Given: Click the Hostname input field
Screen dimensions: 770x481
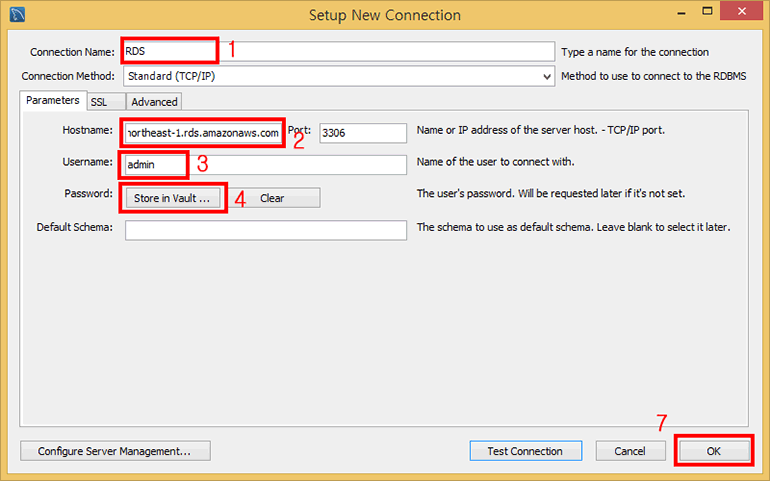Looking at the screenshot, I should click(204, 133).
